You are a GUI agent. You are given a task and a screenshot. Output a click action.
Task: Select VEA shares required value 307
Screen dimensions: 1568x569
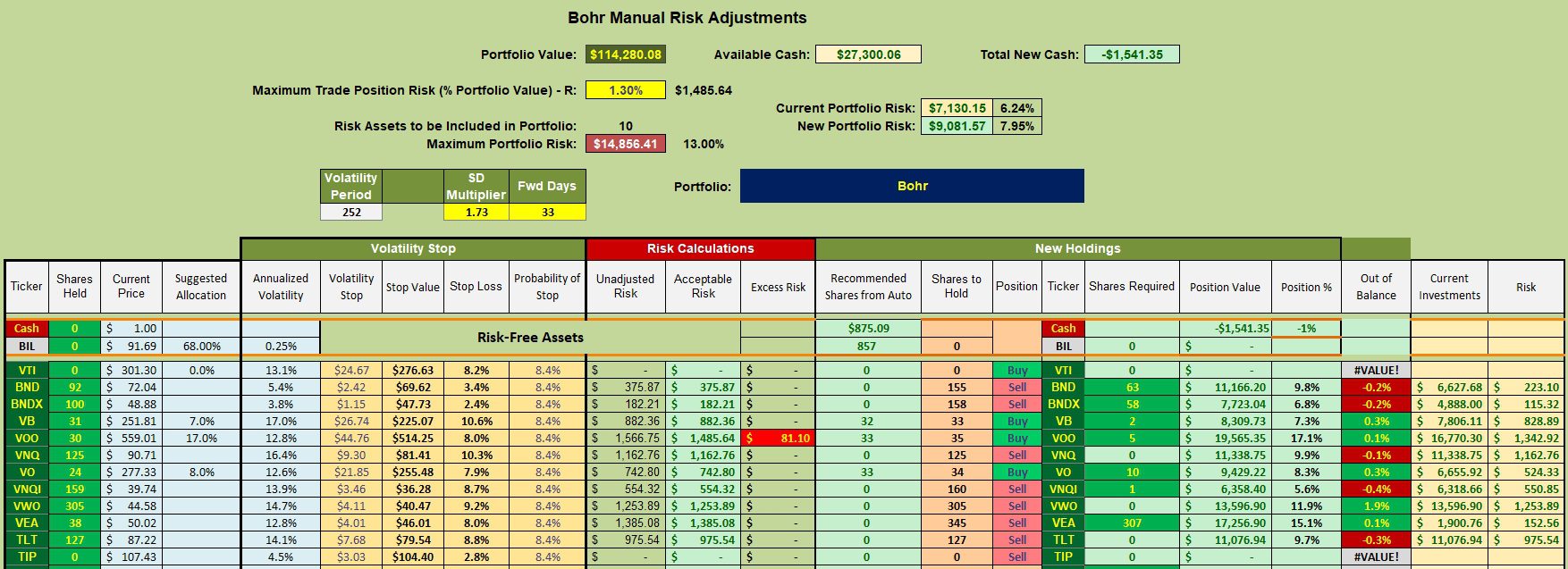pyautogui.click(x=1132, y=523)
